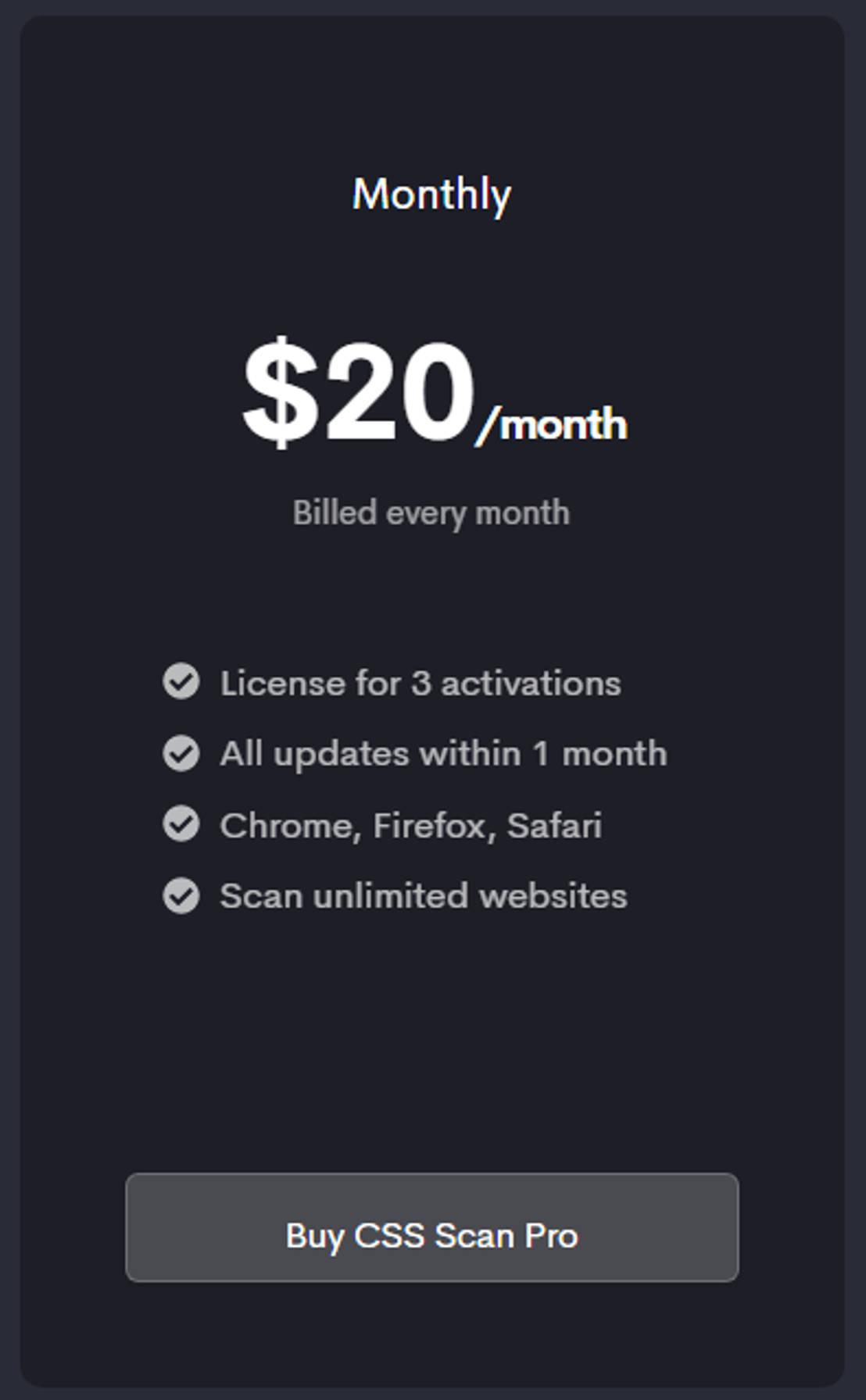Click the checkmark icon beside License for 3 activations
Viewport: 866px width, 1400px height.
point(181,681)
